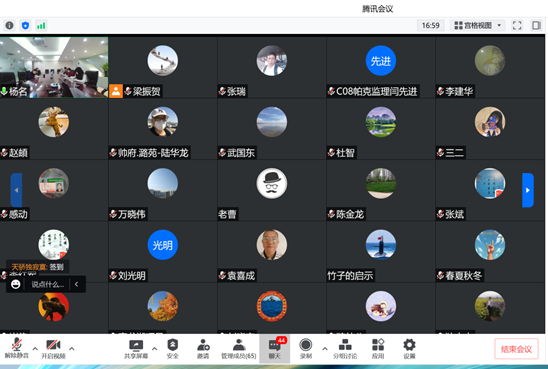Start 录制 recording

pos(306,348)
